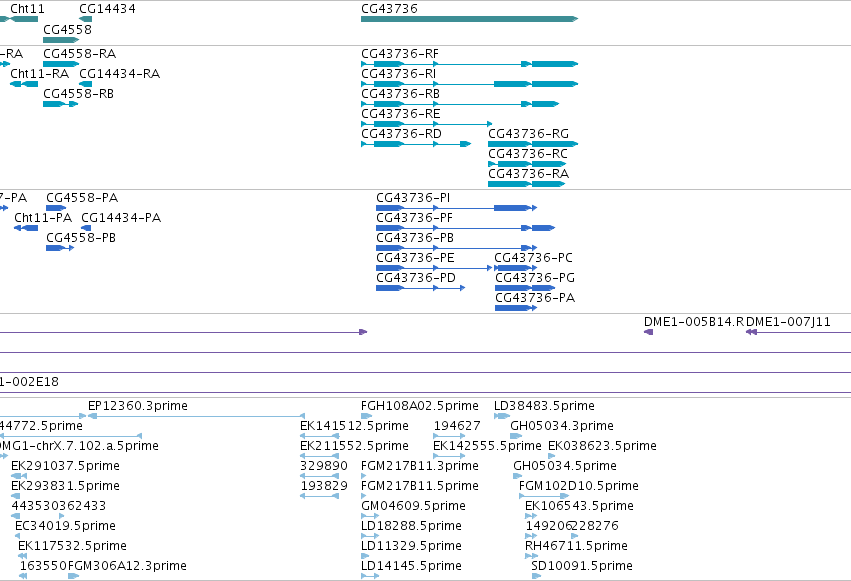Select EST FGM217B11.5prime
The image size is (851, 581).
coord(365,497)
